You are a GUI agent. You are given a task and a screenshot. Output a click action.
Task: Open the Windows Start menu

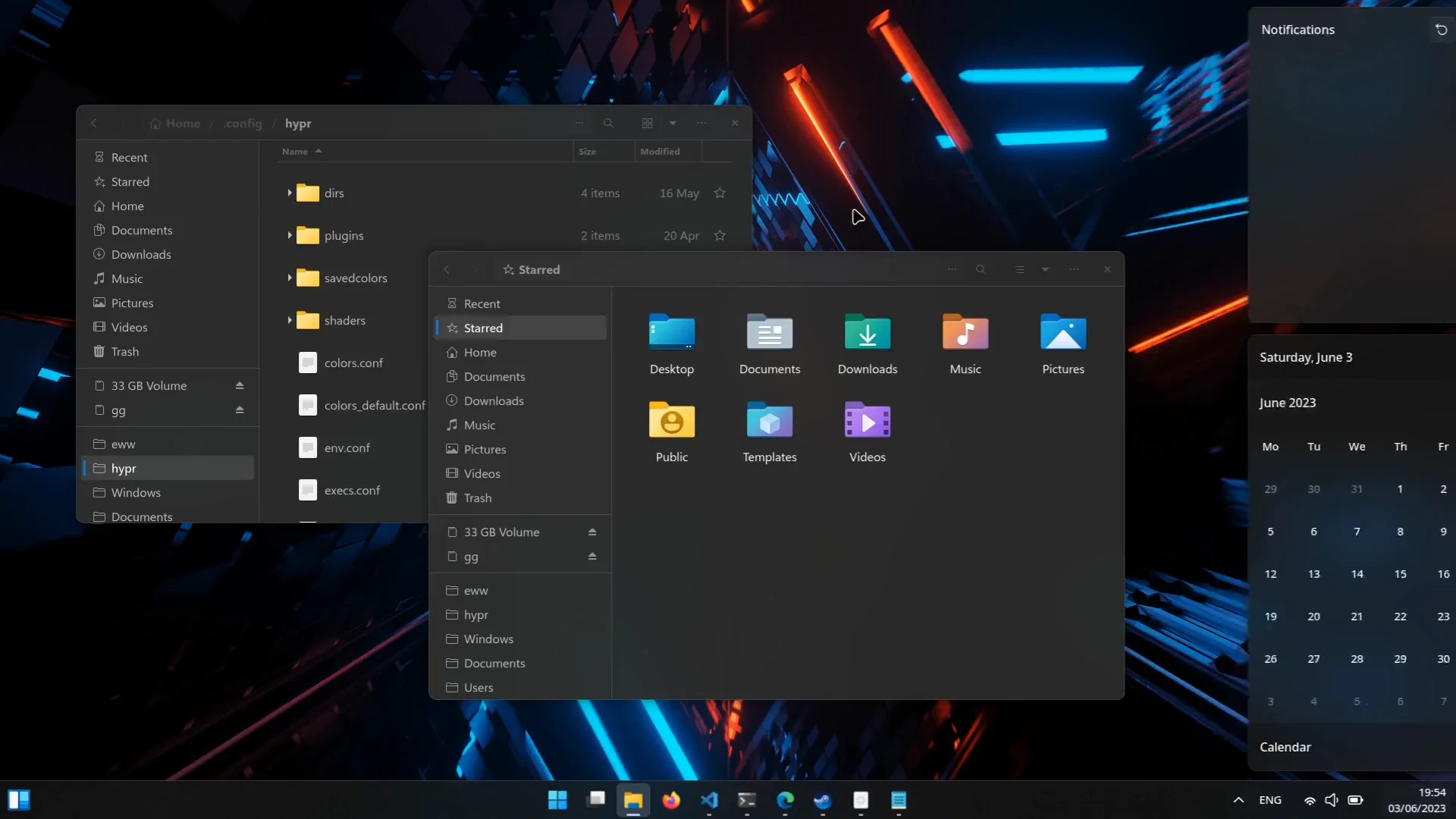(x=557, y=800)
